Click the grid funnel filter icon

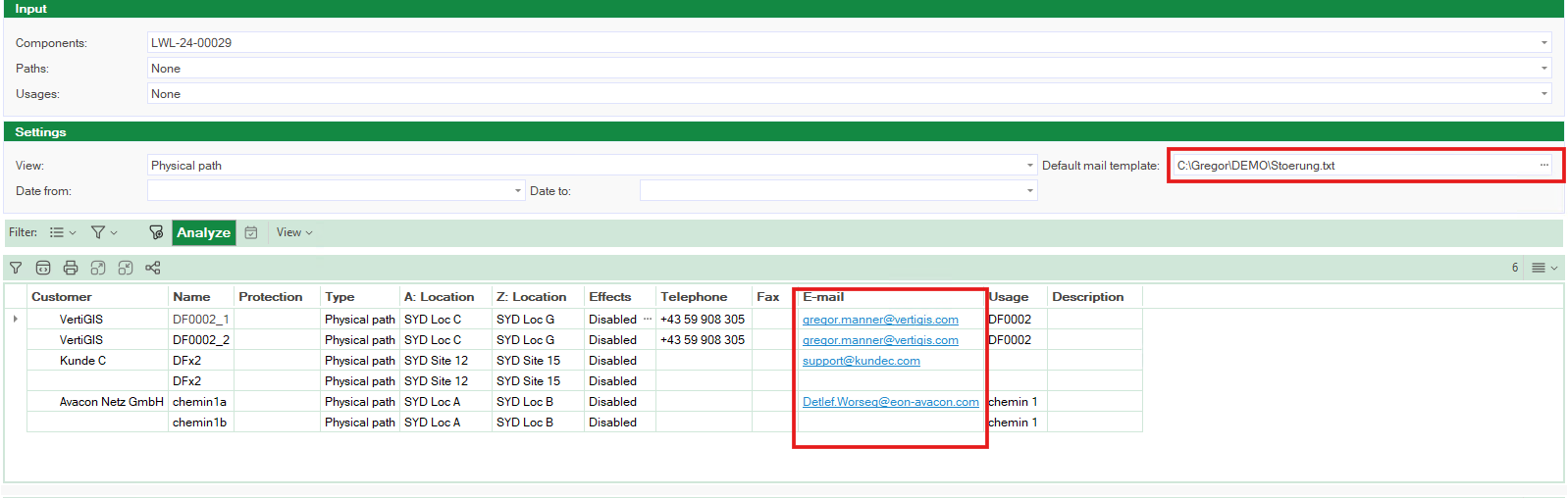16,268
